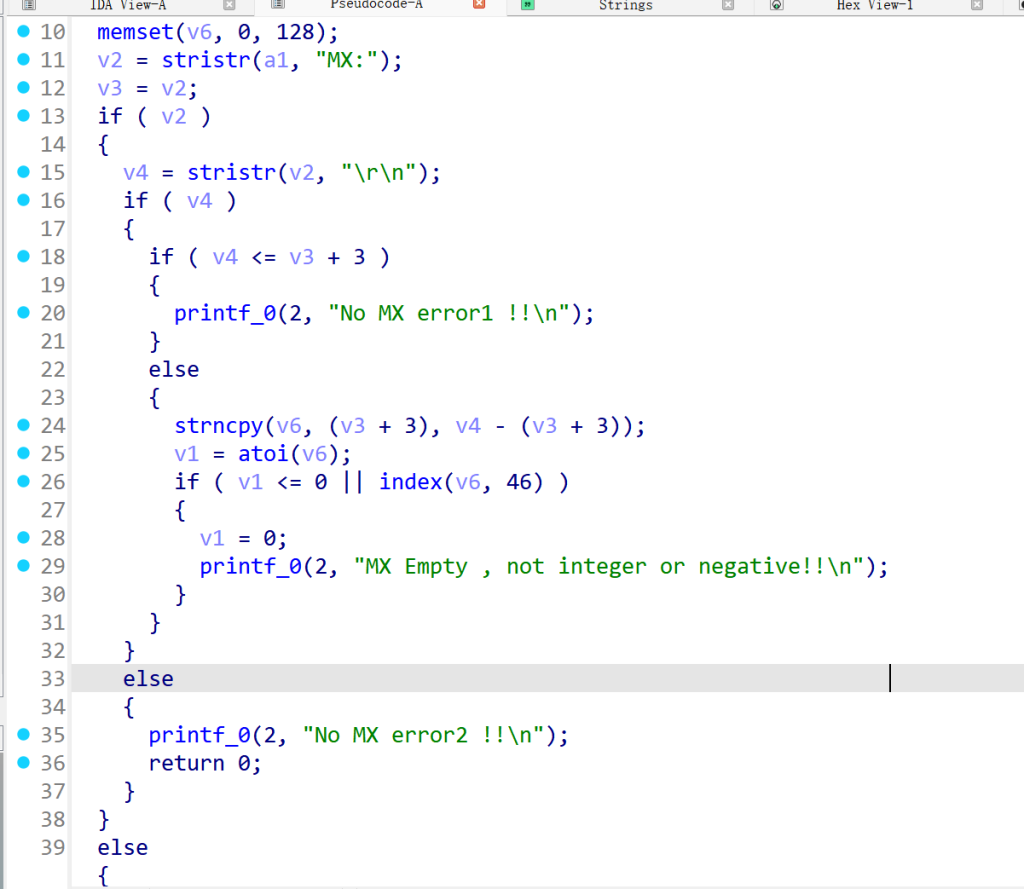The height and width of the screenshot is (889, 1024).
Task: Click the Strings tab icon
Action: point(528,5)
